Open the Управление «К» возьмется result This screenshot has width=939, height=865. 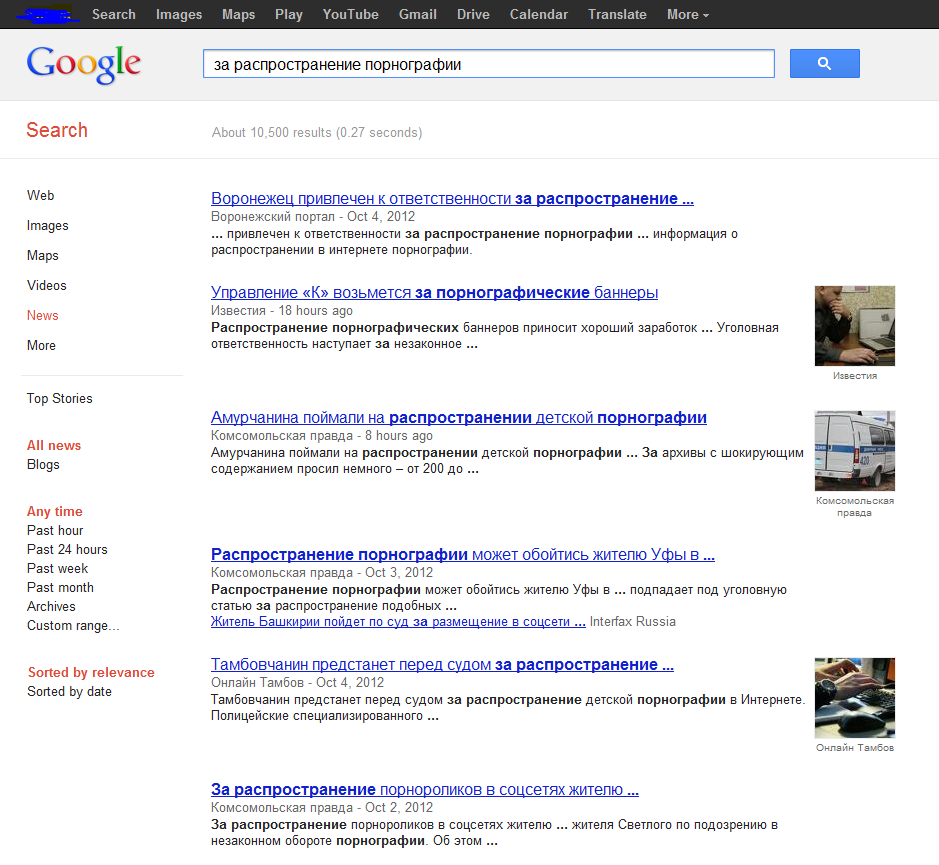point(434,292)
